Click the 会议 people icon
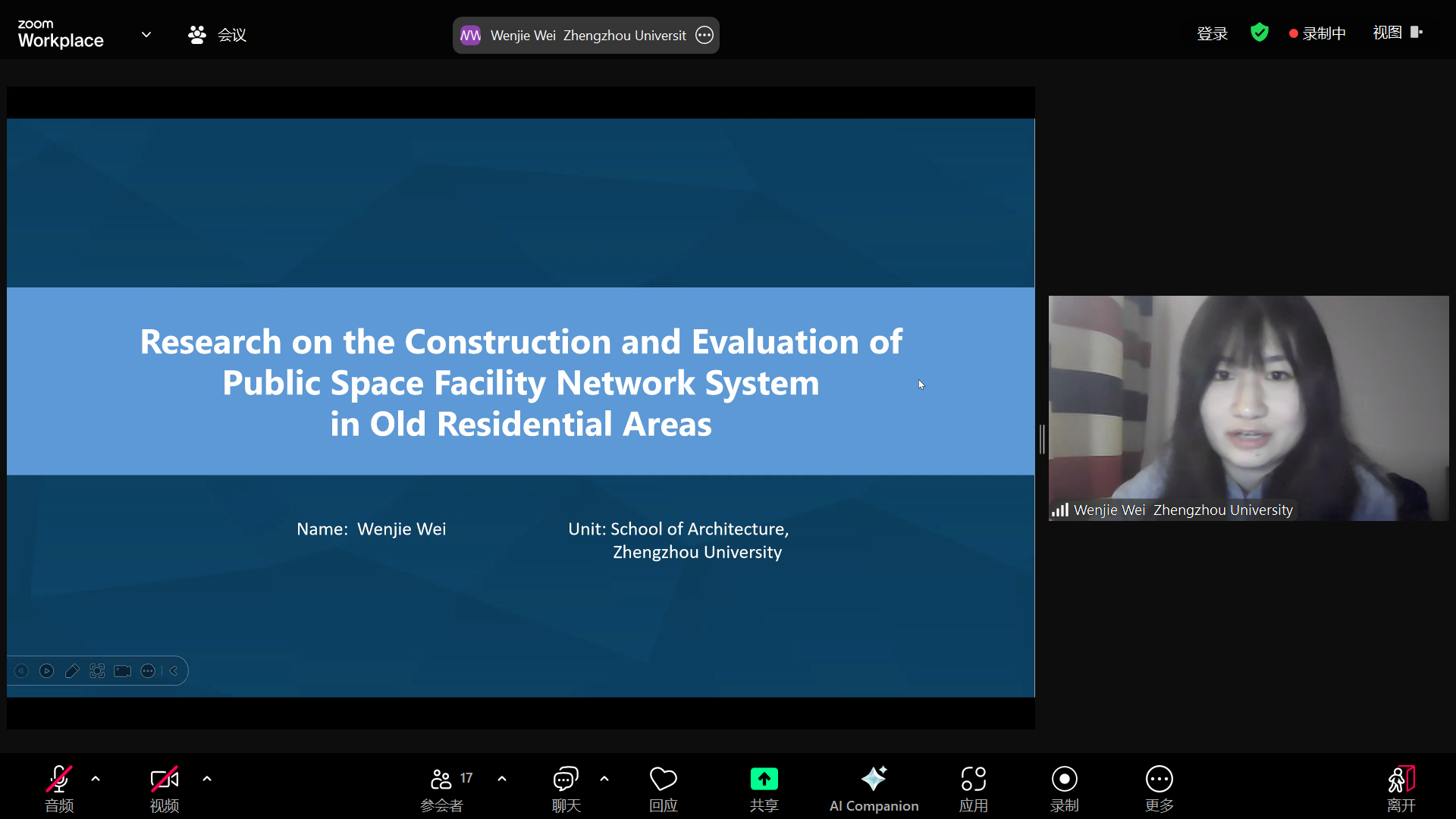Screen dimensions: 1456x819 tap(197, 35)
